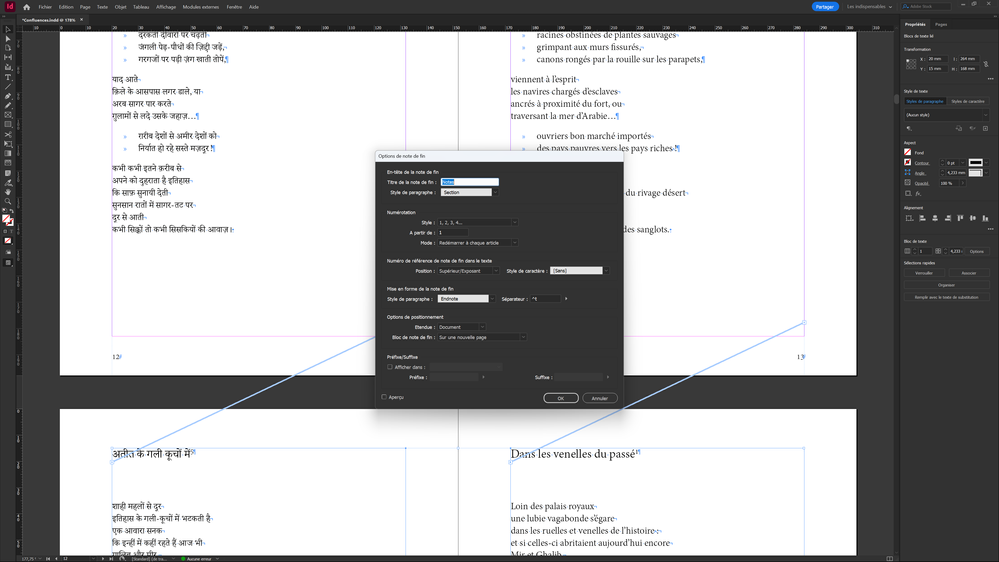
Task: Select the Hand tool
Action: click(x=8, y=192)
